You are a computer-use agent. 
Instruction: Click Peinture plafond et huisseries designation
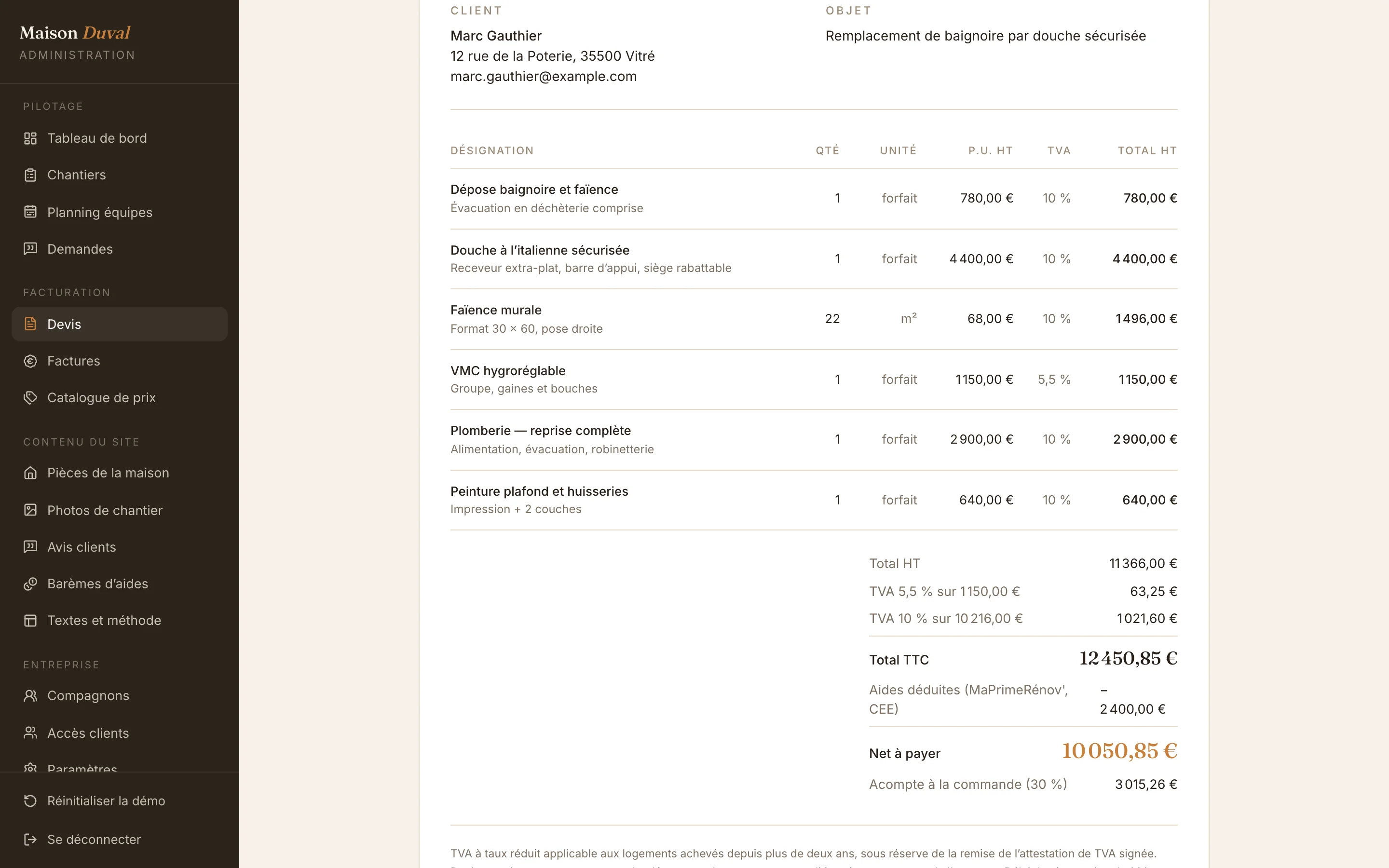click(540, 491)
